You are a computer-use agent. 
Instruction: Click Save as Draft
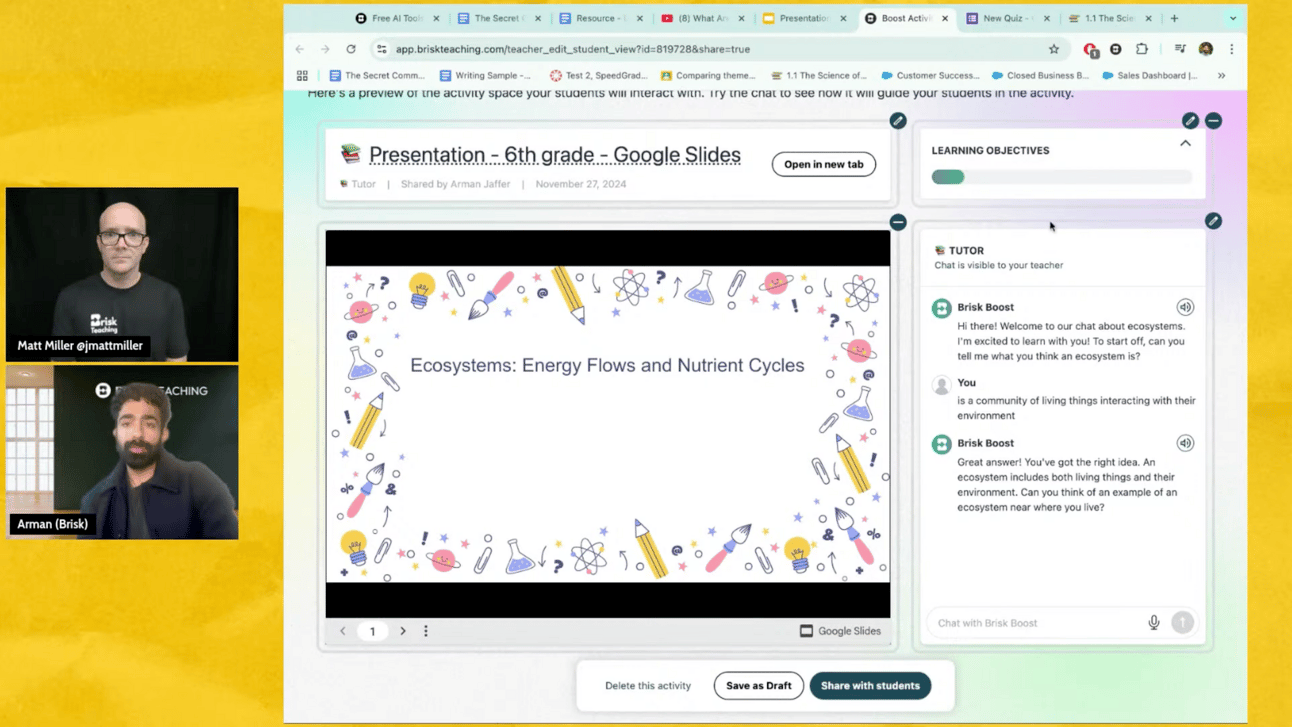click(x=759, y=686)
